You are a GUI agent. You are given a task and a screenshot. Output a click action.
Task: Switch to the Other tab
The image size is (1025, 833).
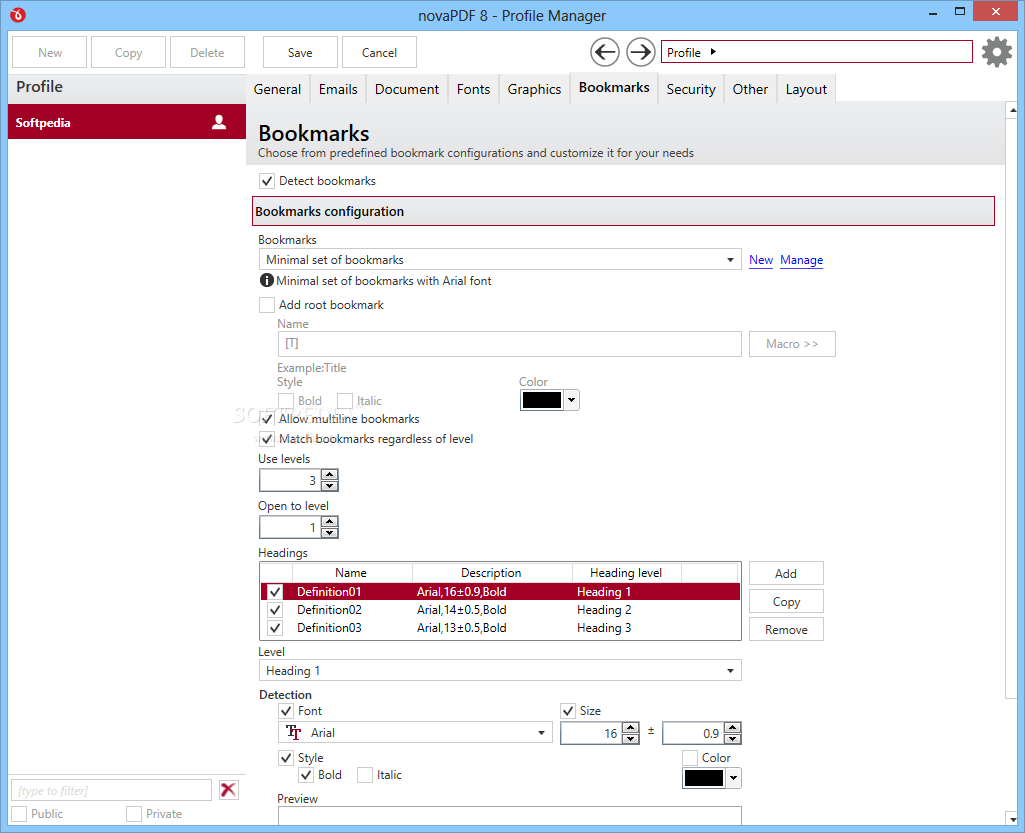pos(750,90)
